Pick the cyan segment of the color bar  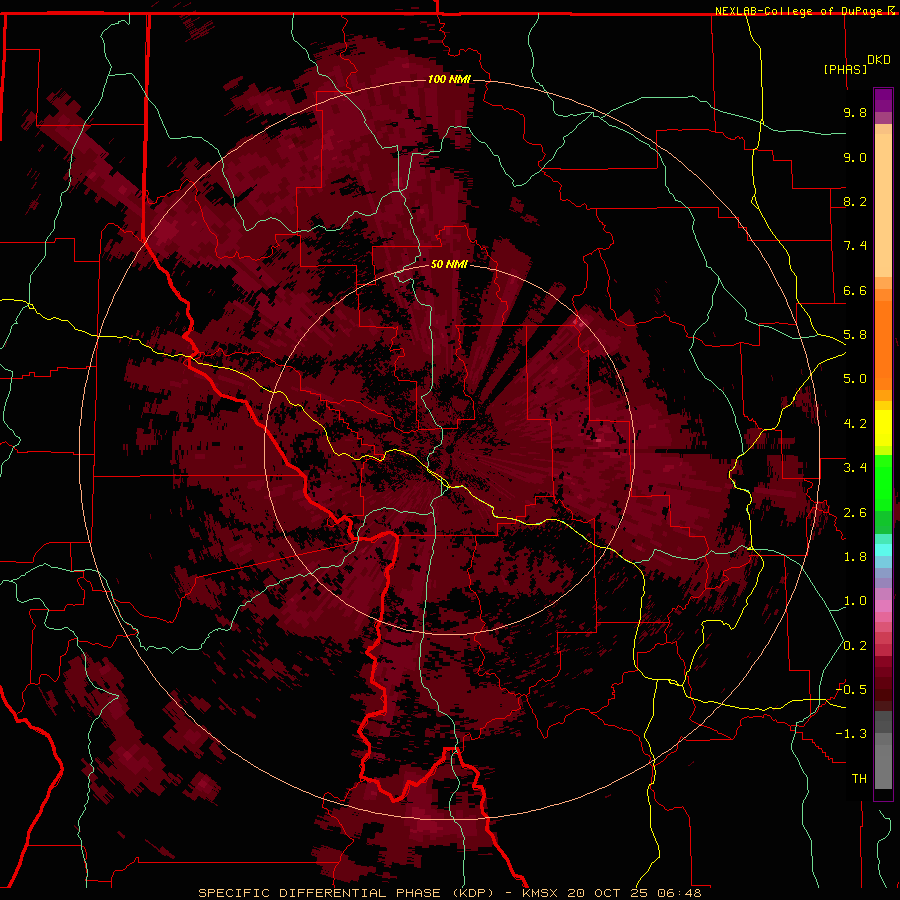click(883, 549)
